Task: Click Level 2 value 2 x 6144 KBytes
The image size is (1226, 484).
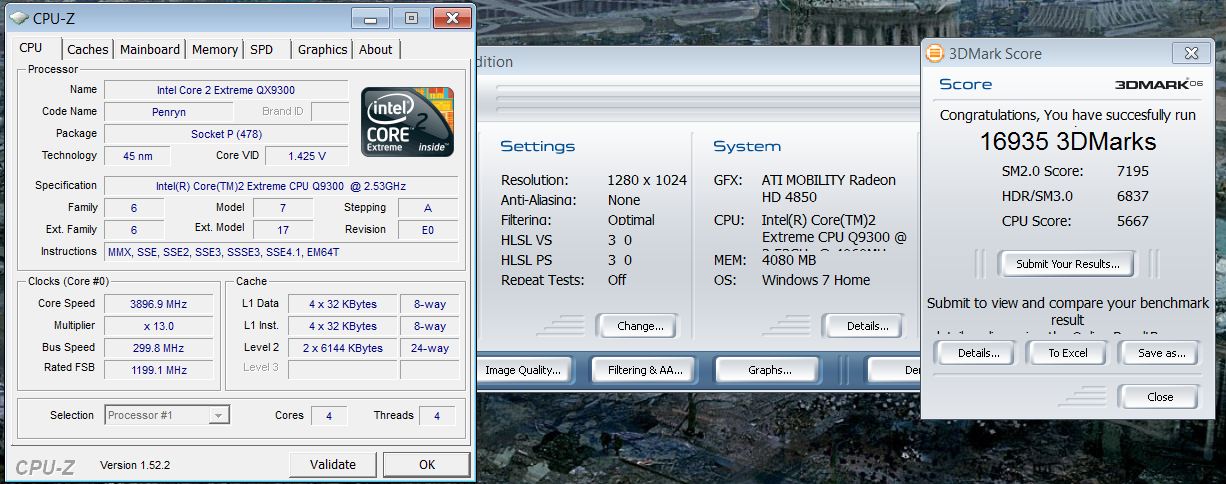Action: [x=340, y=348]
